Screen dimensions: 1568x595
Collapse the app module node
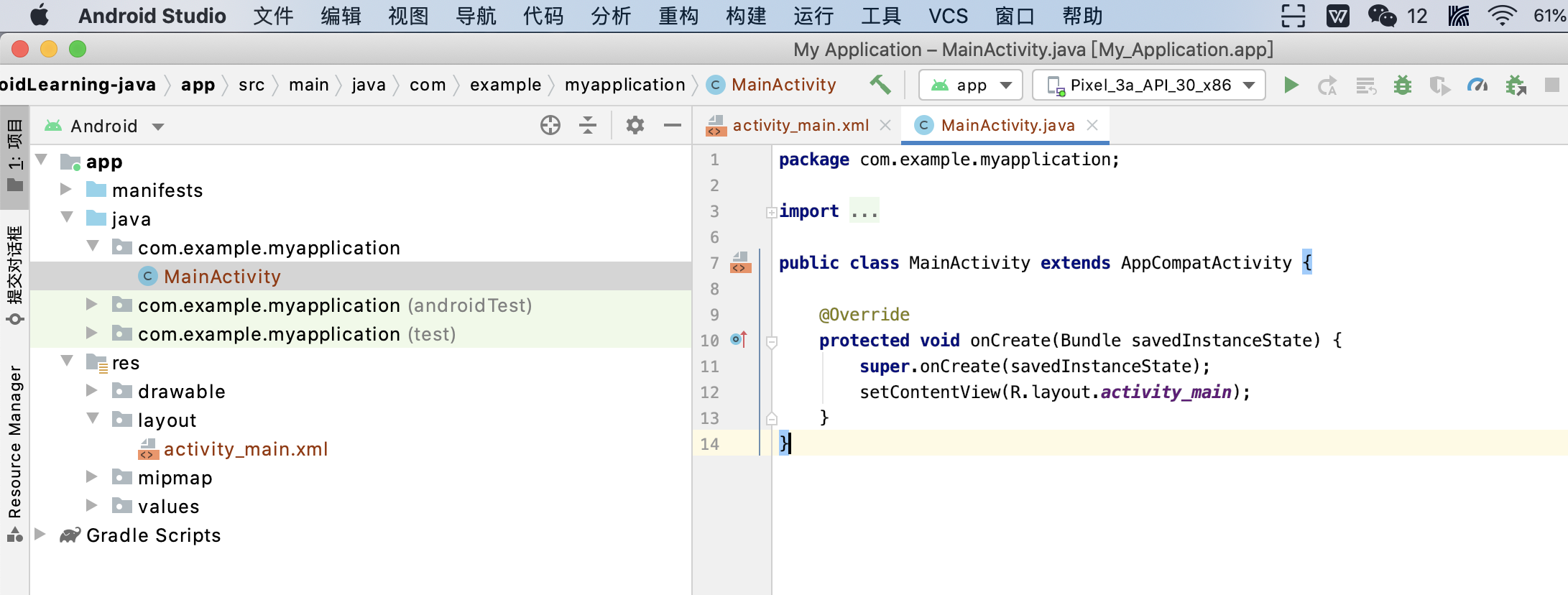(42, 160)
